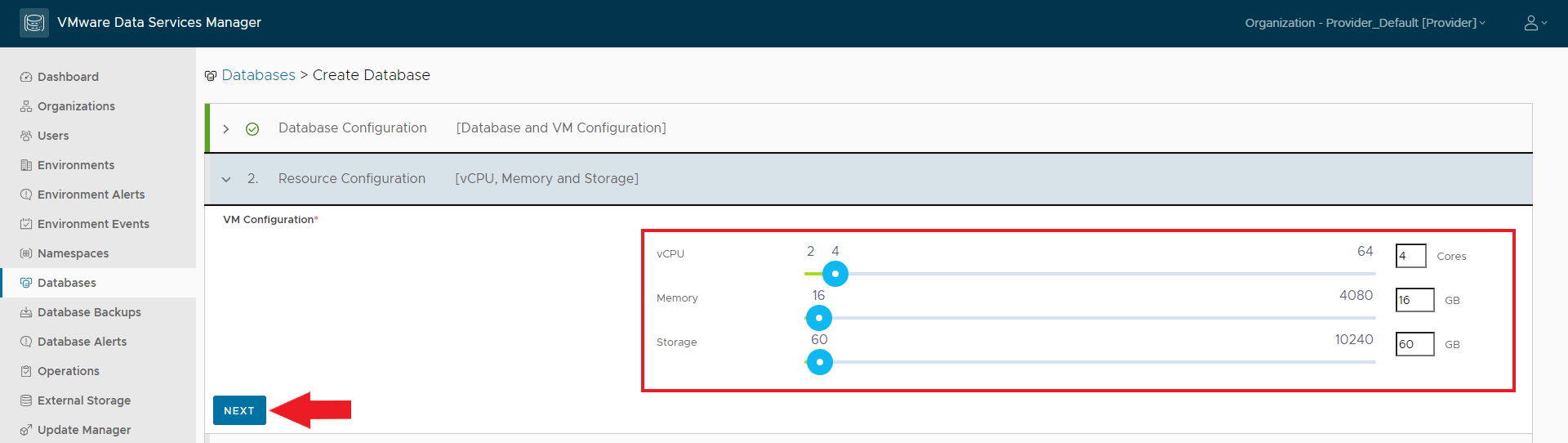Click the External Storage icon
The image size is (1568, 443).
point(26,400)
